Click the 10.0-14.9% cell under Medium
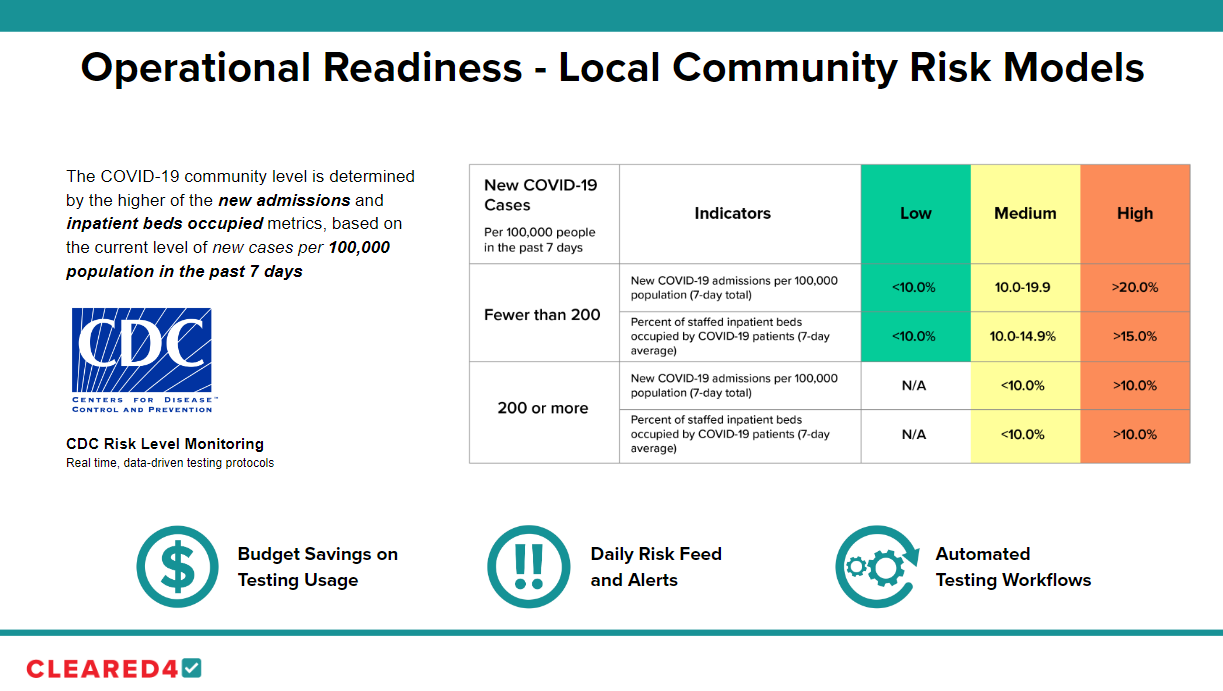 click(x=1025, y=337)
